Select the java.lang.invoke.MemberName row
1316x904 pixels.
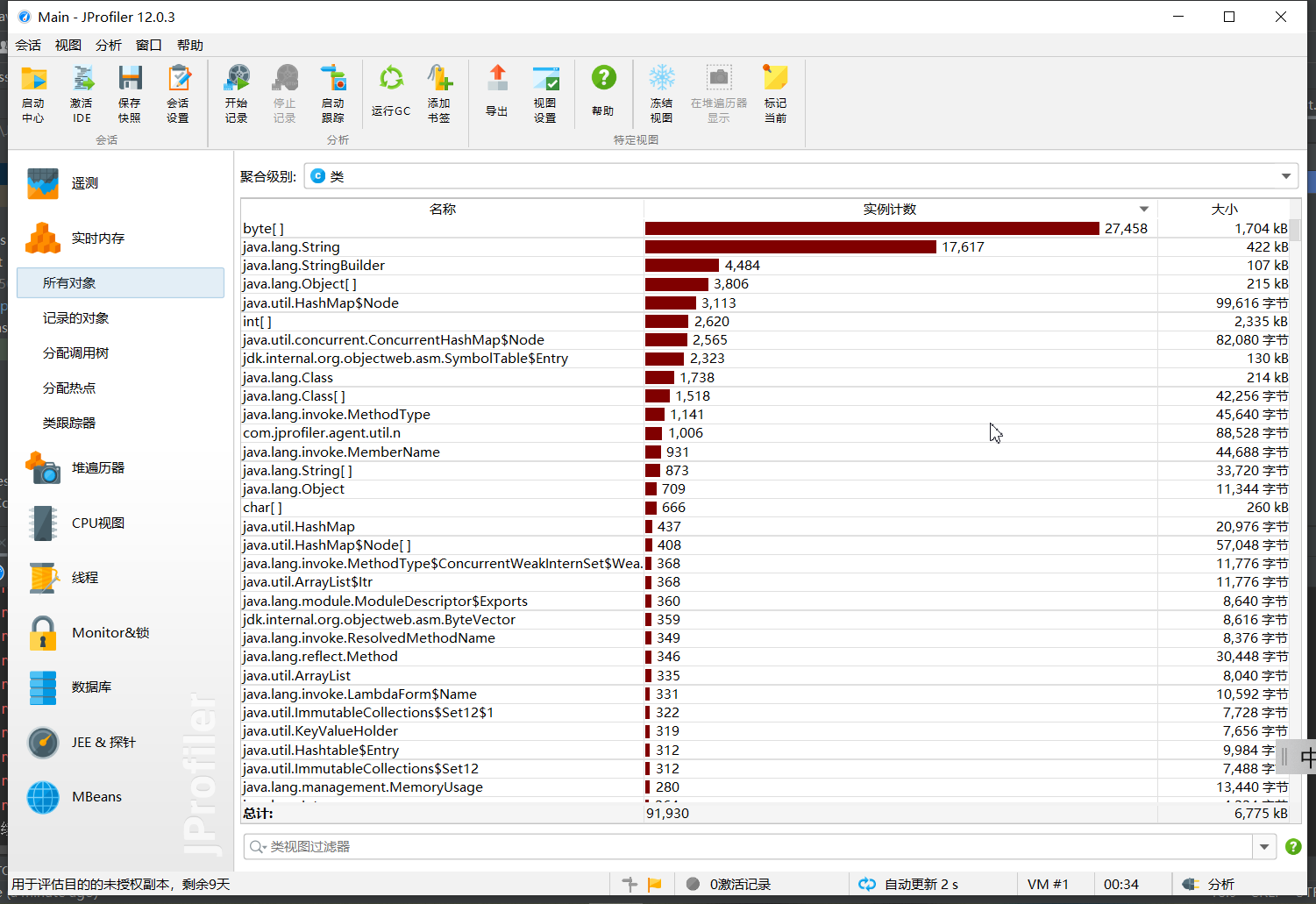point(765,452)
